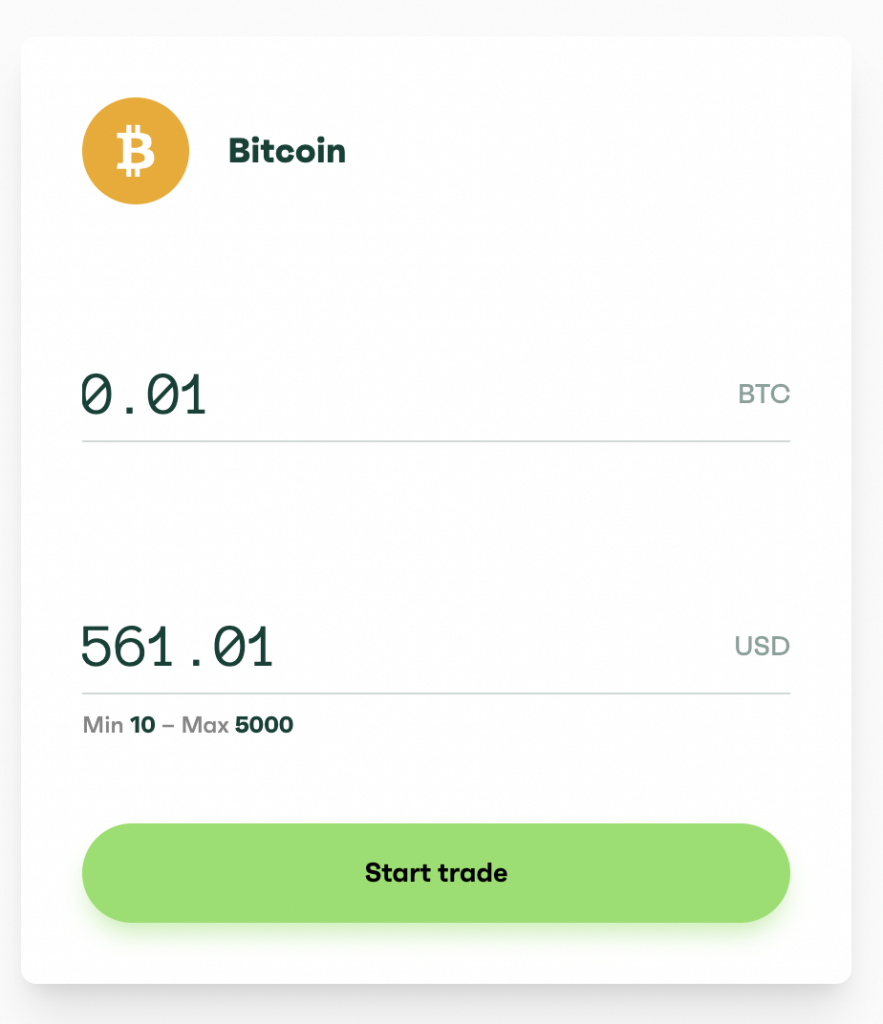883x1024 pixels.
Task: Click the orange Bitcoin logo icon
Action: point(135,151)
